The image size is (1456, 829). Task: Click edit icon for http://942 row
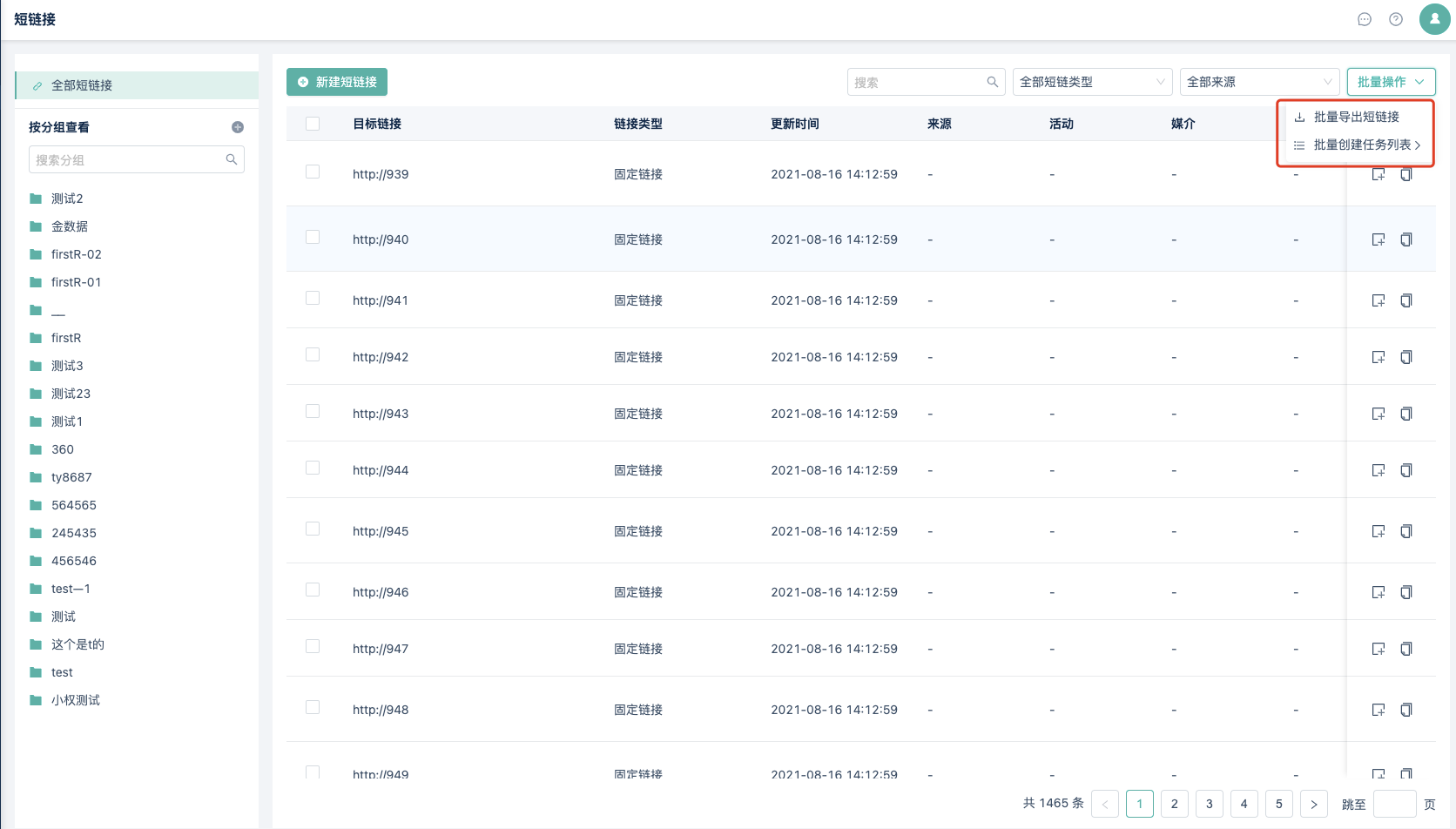[x=1378, y=357]
